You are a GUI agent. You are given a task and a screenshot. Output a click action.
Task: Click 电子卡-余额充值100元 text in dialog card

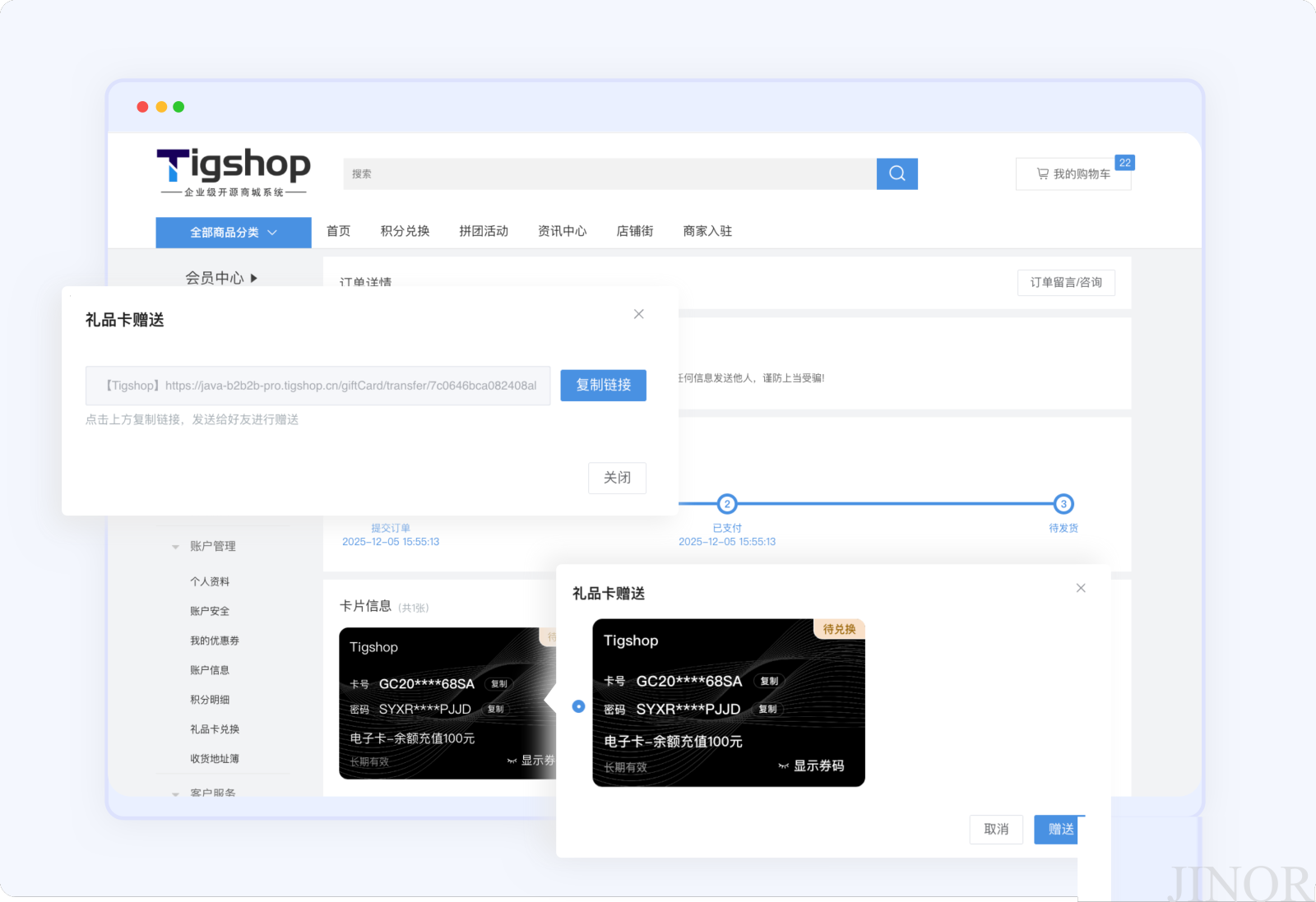click(673, 742)
